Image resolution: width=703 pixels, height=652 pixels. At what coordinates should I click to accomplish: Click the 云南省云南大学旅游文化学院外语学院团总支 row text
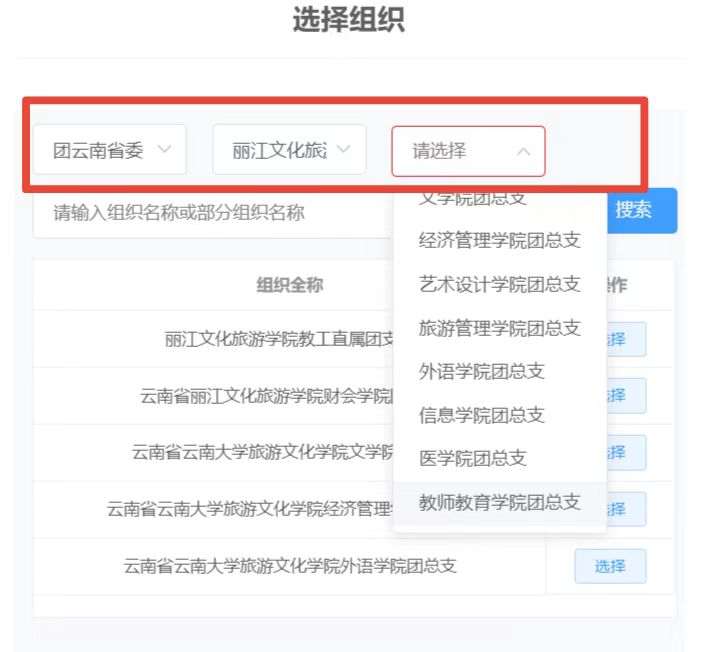290,566
